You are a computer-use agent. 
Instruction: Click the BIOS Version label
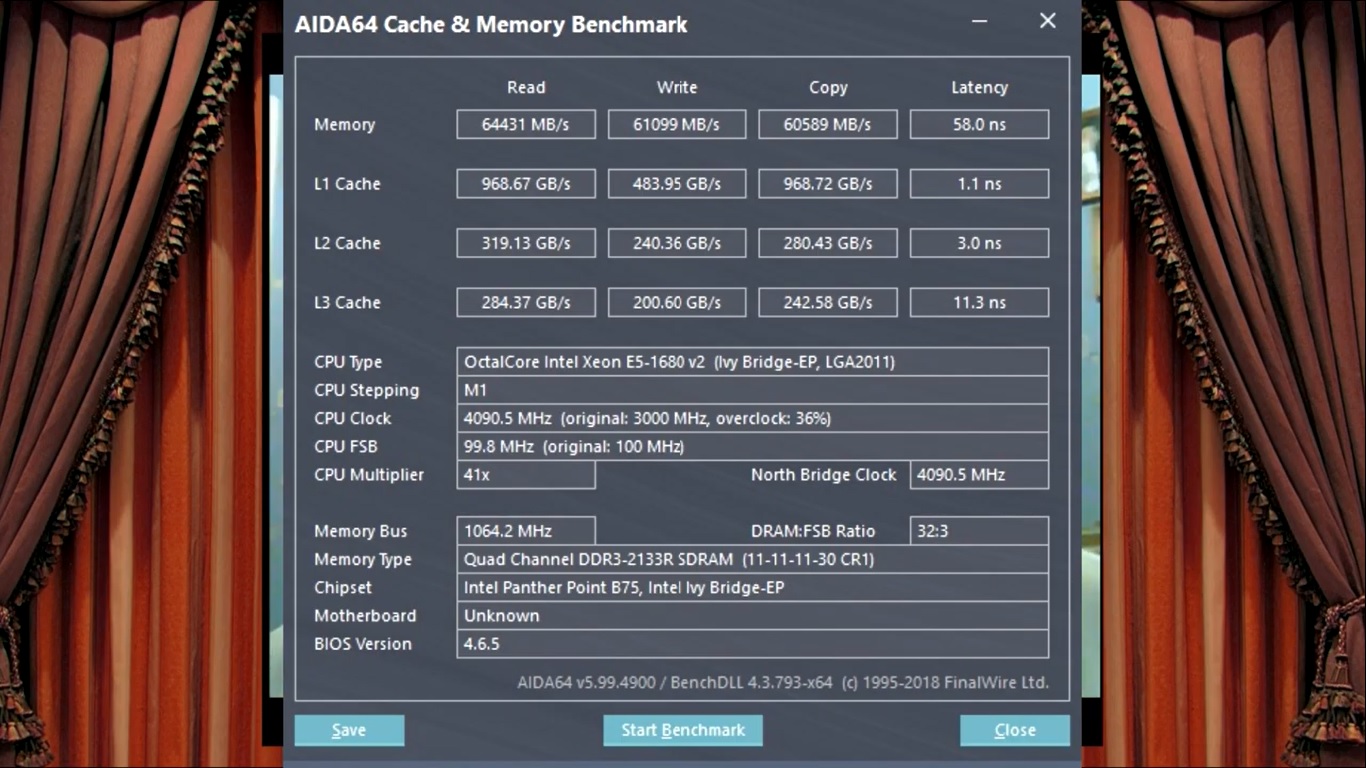pyautogui.click(x=363, y=644)
